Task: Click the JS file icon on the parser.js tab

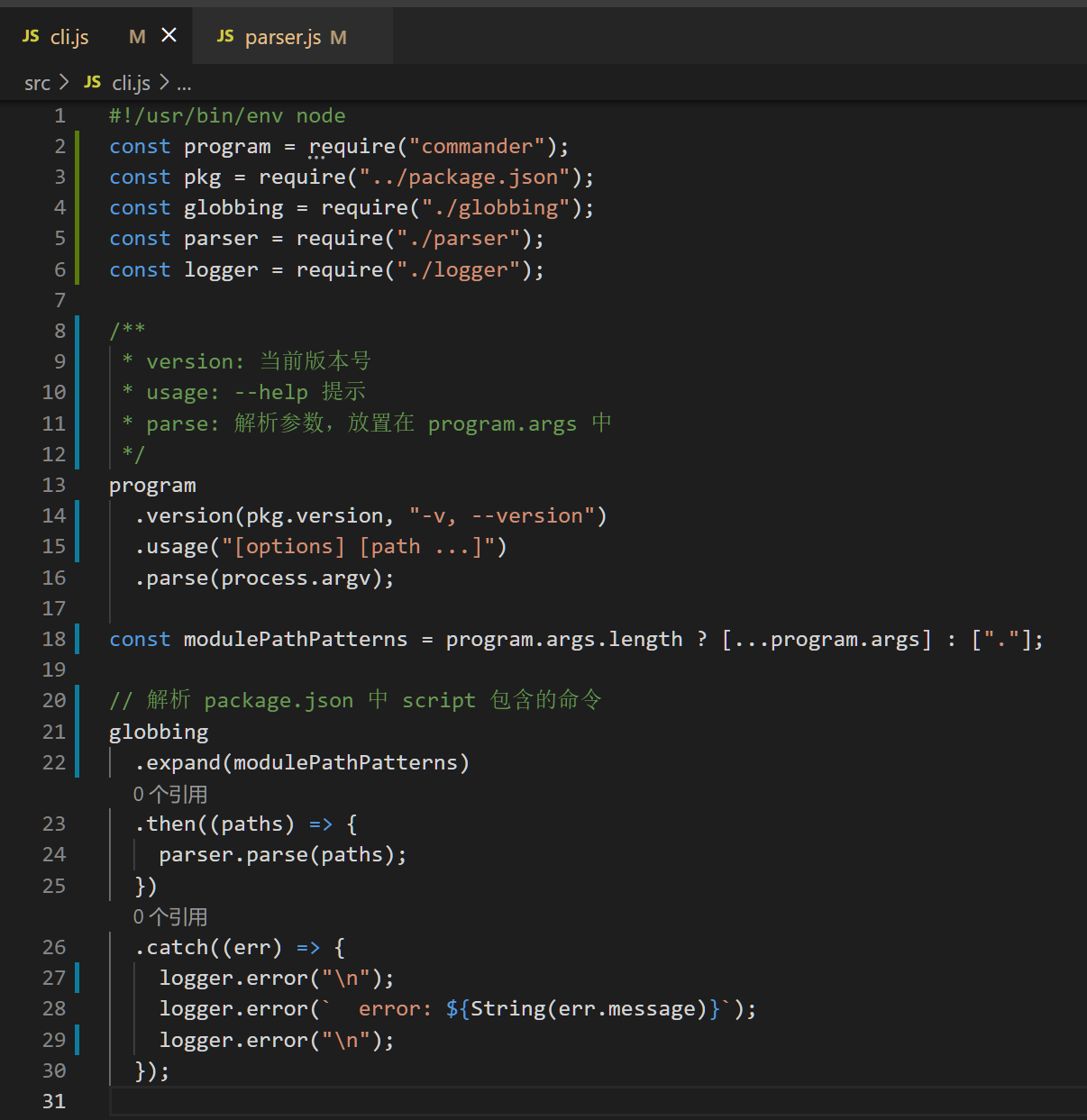Action: point(225,36)
